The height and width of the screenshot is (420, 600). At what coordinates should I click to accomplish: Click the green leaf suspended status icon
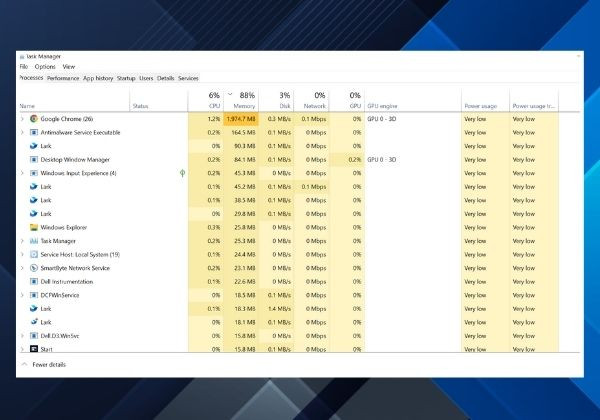click(x=183, y=173)
